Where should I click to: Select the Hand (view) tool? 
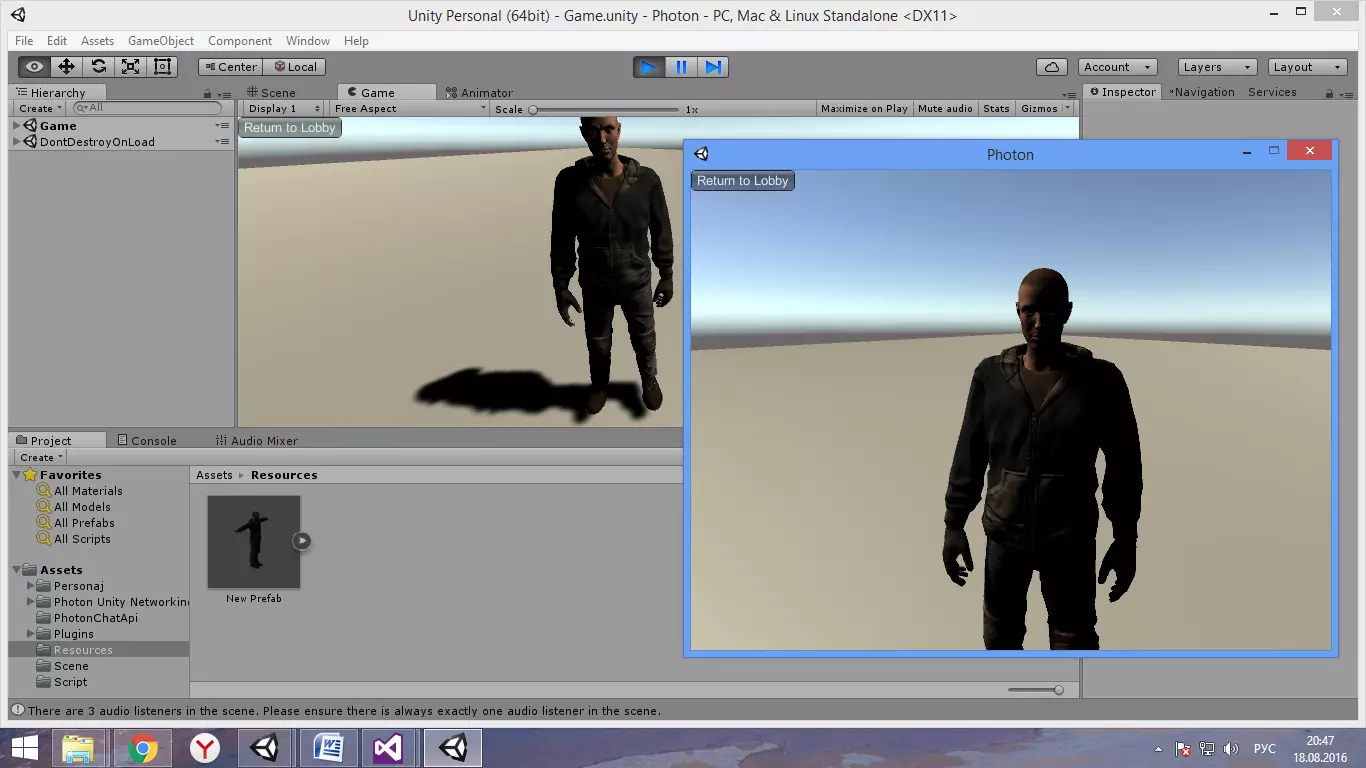34,67
